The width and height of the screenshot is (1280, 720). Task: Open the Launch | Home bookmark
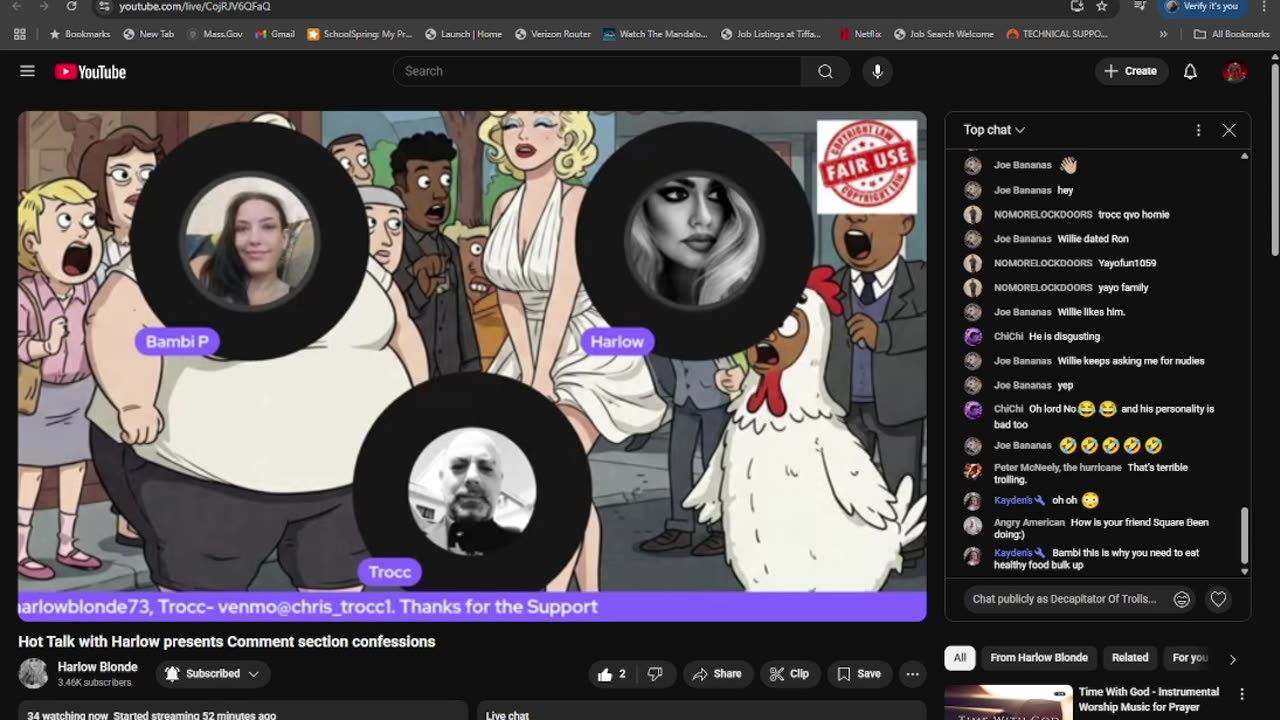(463, 34)
